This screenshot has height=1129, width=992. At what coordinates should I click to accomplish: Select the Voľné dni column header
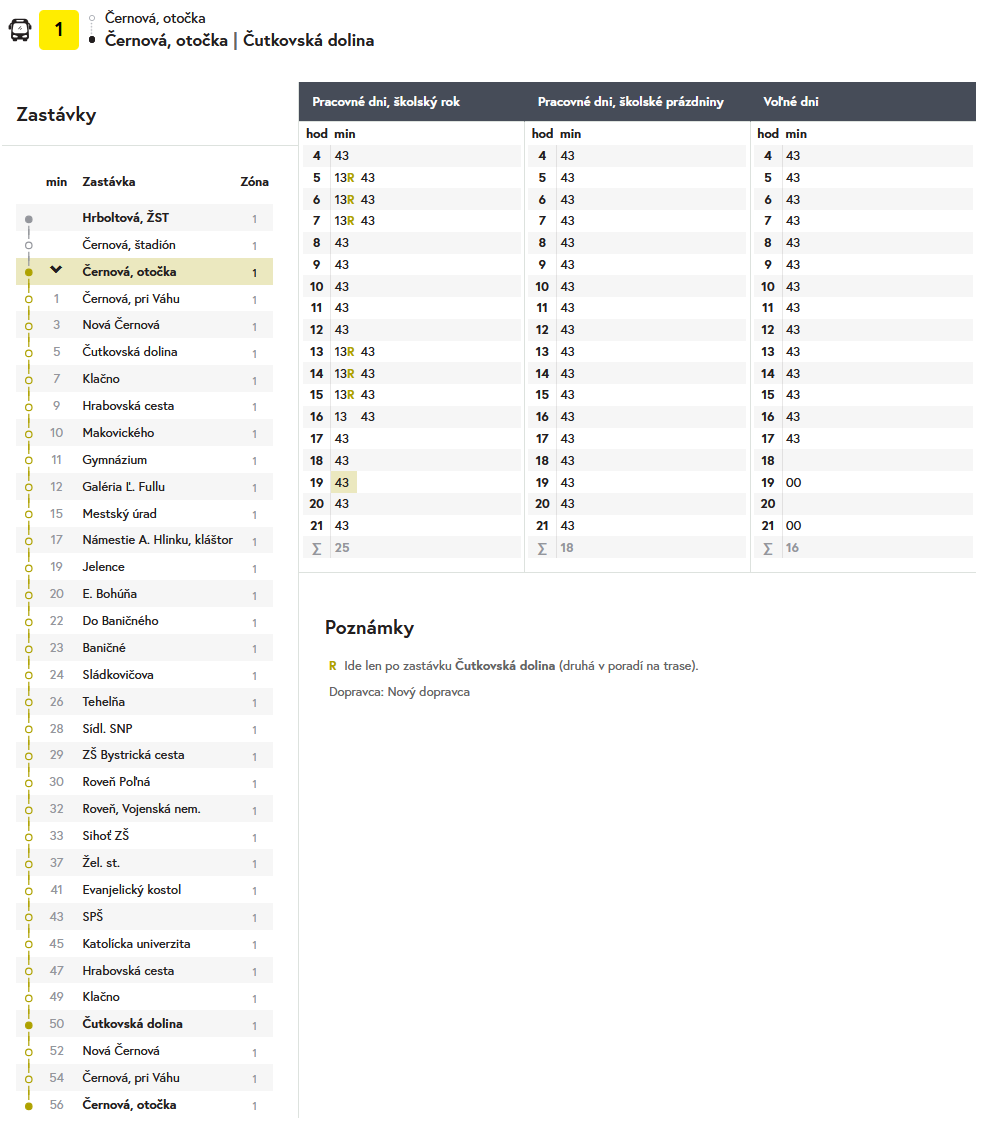coord(791,102)
